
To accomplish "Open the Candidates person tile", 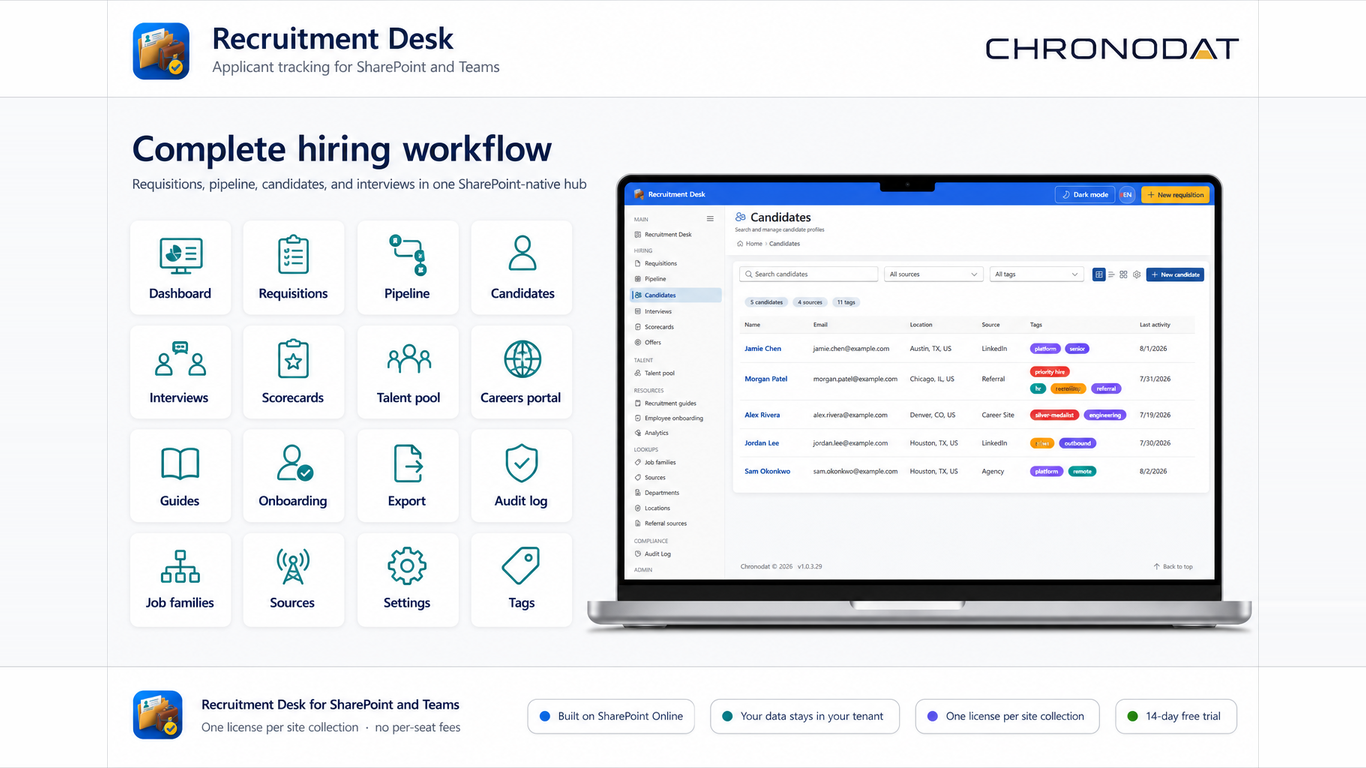I will coord(522,268).
